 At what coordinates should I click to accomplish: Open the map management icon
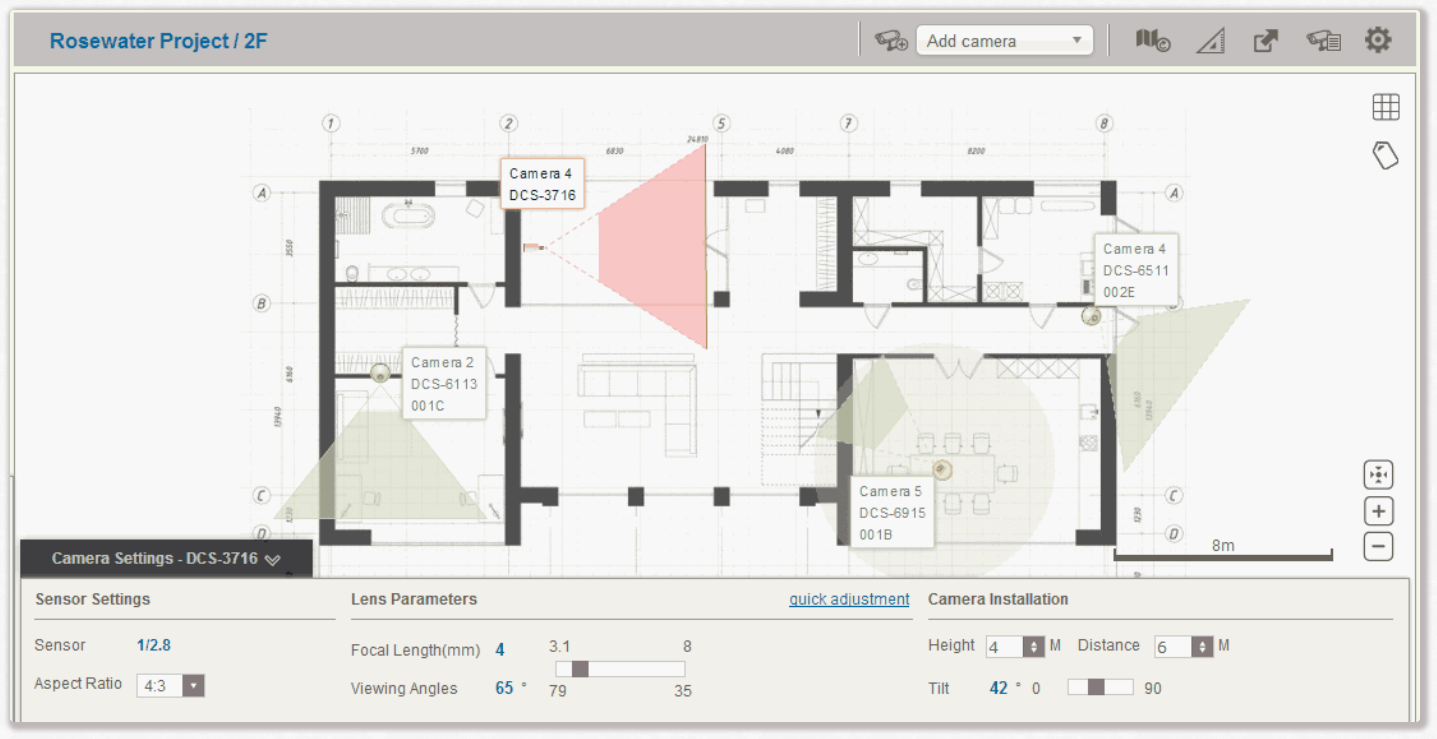1152,41
